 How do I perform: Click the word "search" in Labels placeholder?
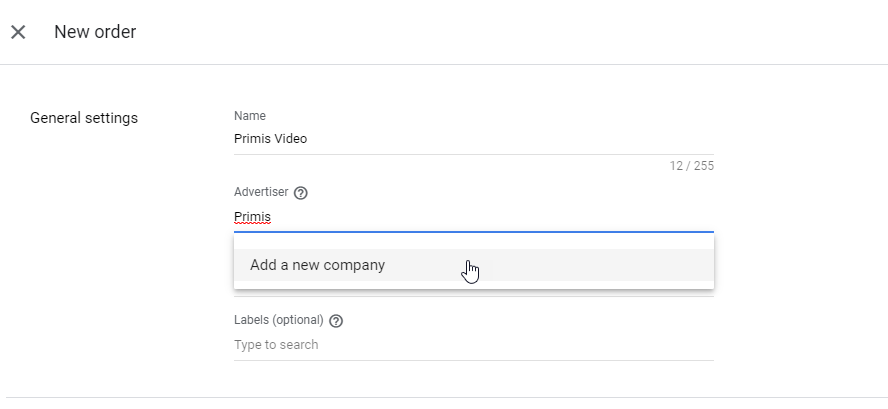pos(298,345)
